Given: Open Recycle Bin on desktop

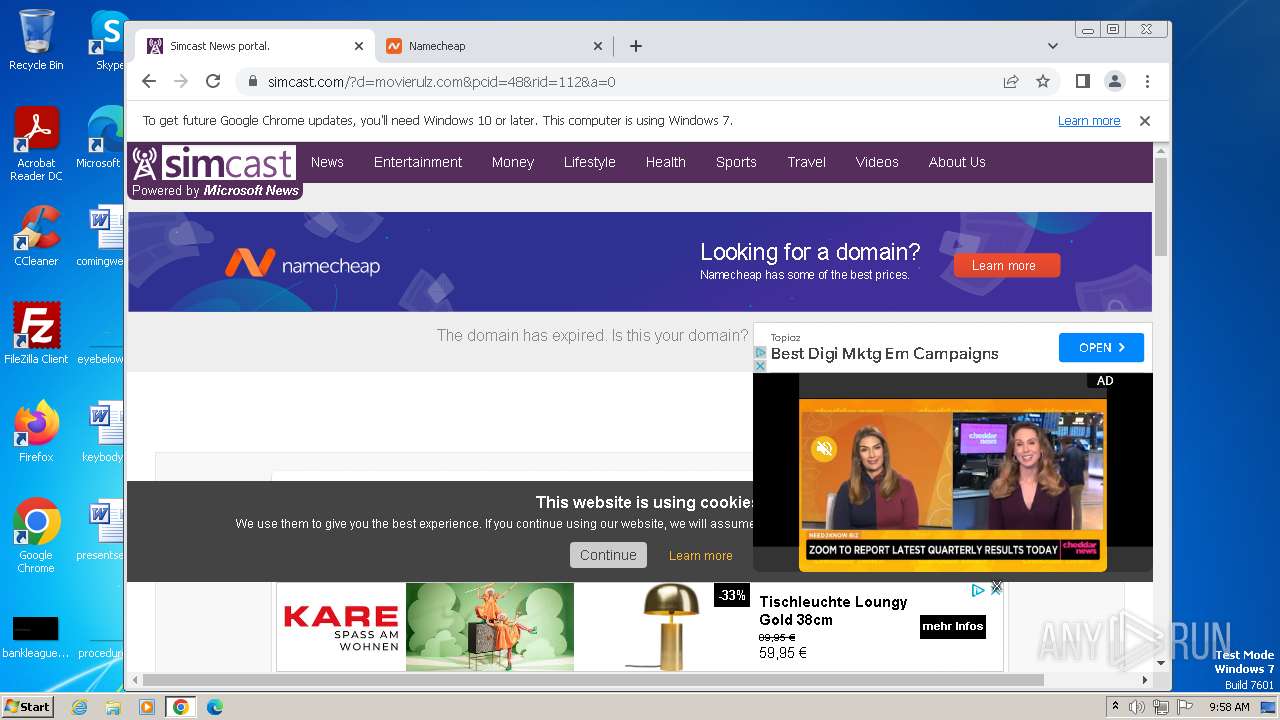Looking at the screenshot, I should point(36,40).
